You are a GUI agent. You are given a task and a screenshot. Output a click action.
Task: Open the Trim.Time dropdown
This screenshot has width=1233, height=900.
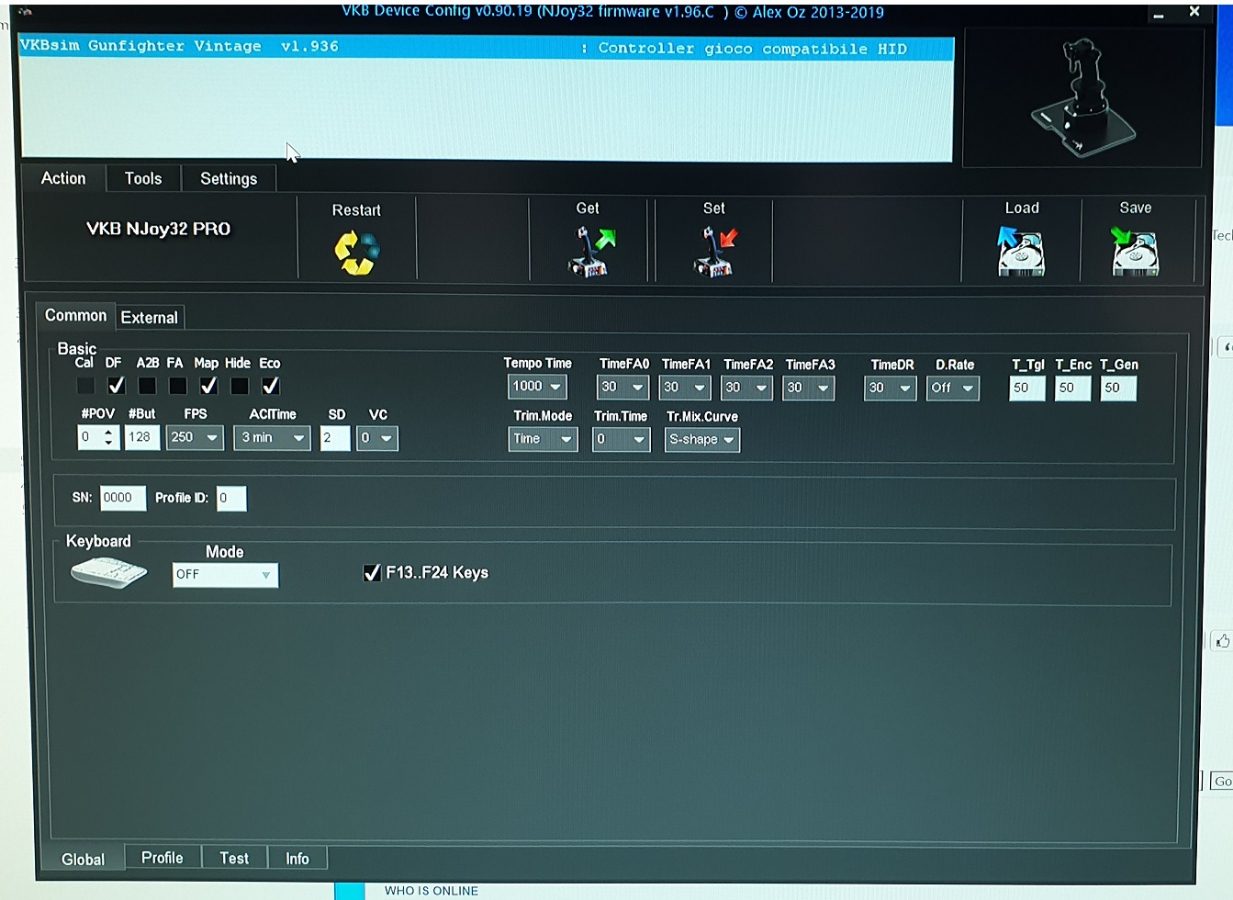621,439
